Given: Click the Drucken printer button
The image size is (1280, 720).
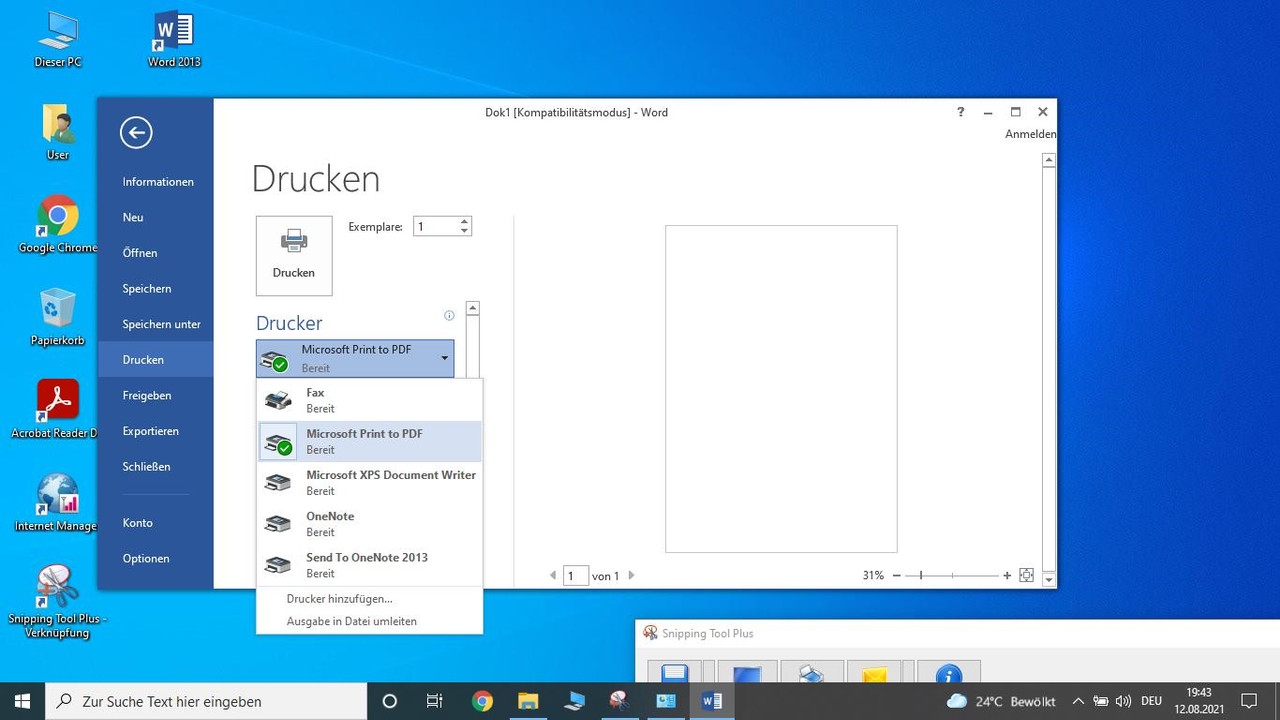Looking at the screenshot, I should pyautogui.click(x=294, y=256).
